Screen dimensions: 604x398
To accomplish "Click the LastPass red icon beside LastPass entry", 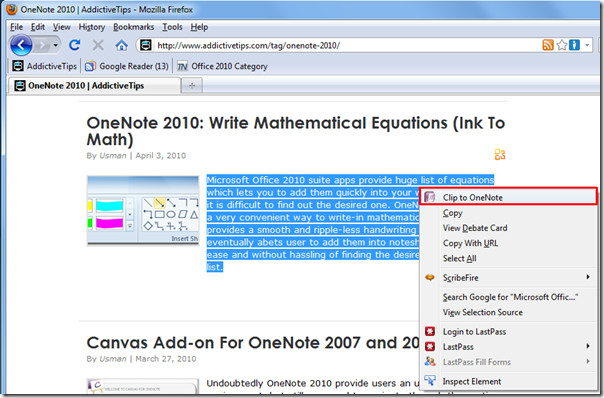I will (x=430, y=347).
